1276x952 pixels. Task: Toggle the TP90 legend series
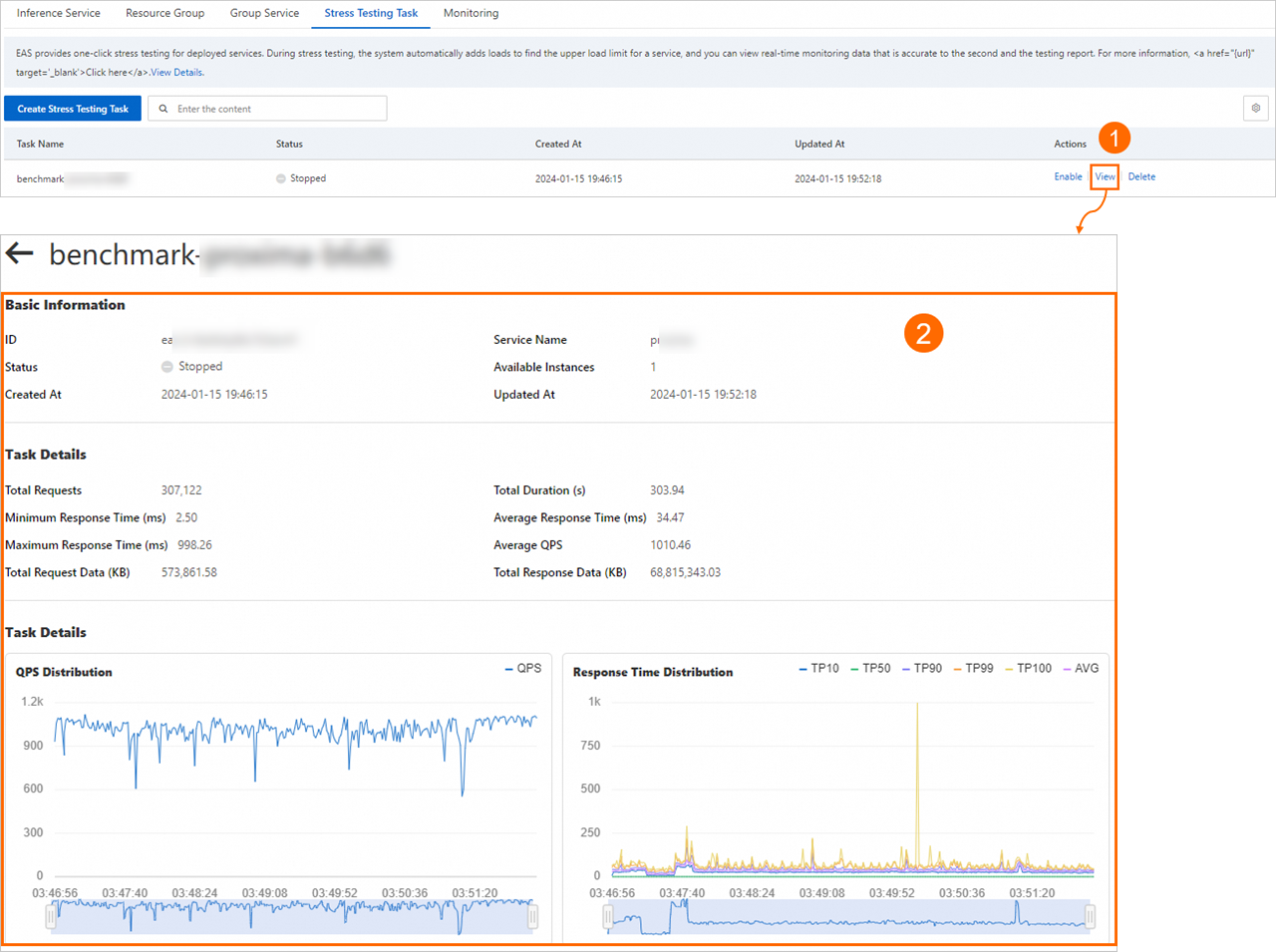coord(922,668)
